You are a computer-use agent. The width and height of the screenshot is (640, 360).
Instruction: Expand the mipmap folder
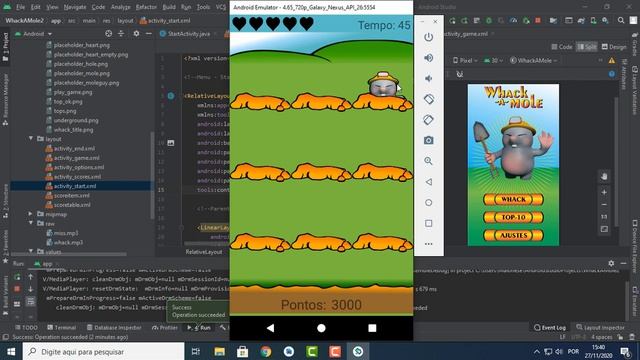(31, 214)
